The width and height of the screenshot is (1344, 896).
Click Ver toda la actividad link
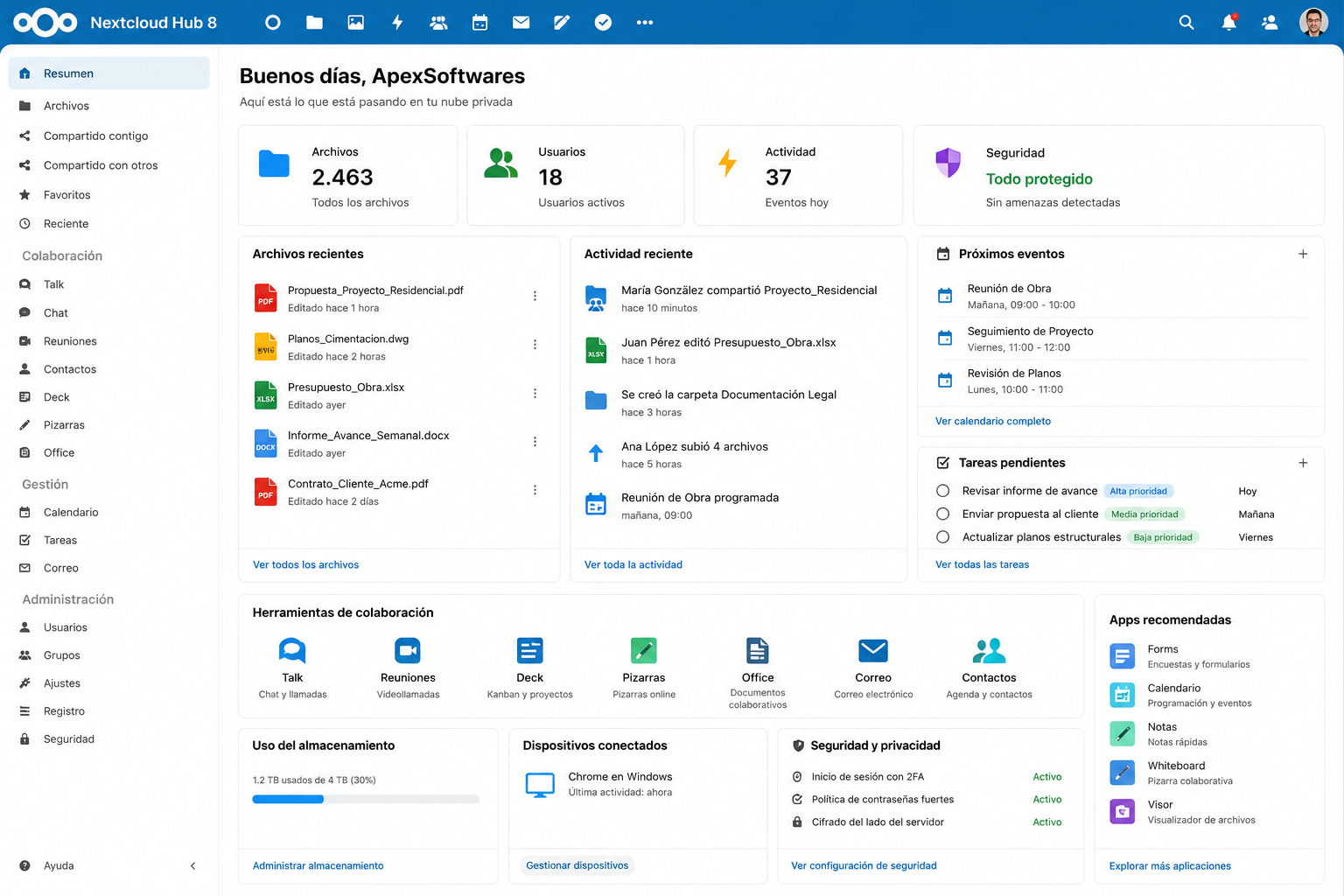[633, 565]
